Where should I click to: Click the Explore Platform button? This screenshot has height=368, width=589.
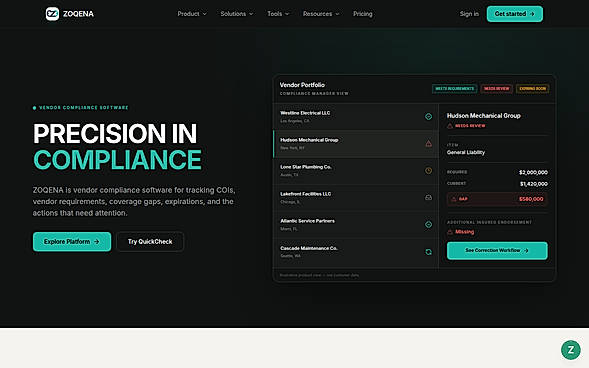(x=72, y=241)
